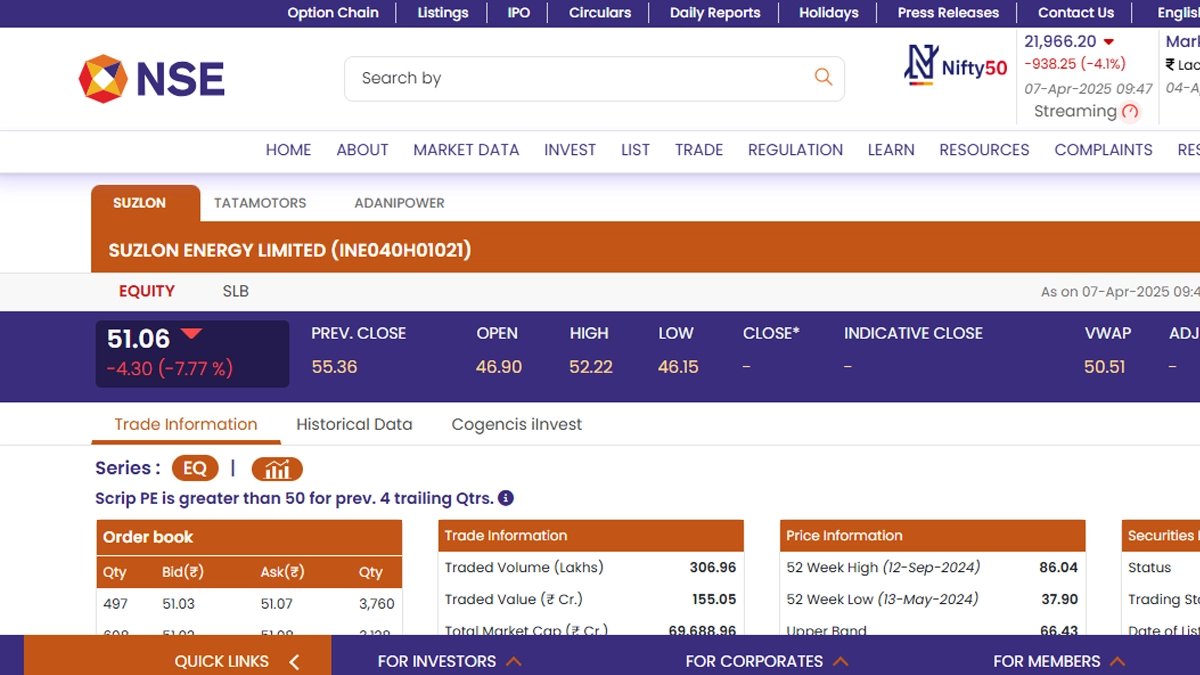
Task: Click the Nifty50 index logo
Action: [x=956, y=66]
